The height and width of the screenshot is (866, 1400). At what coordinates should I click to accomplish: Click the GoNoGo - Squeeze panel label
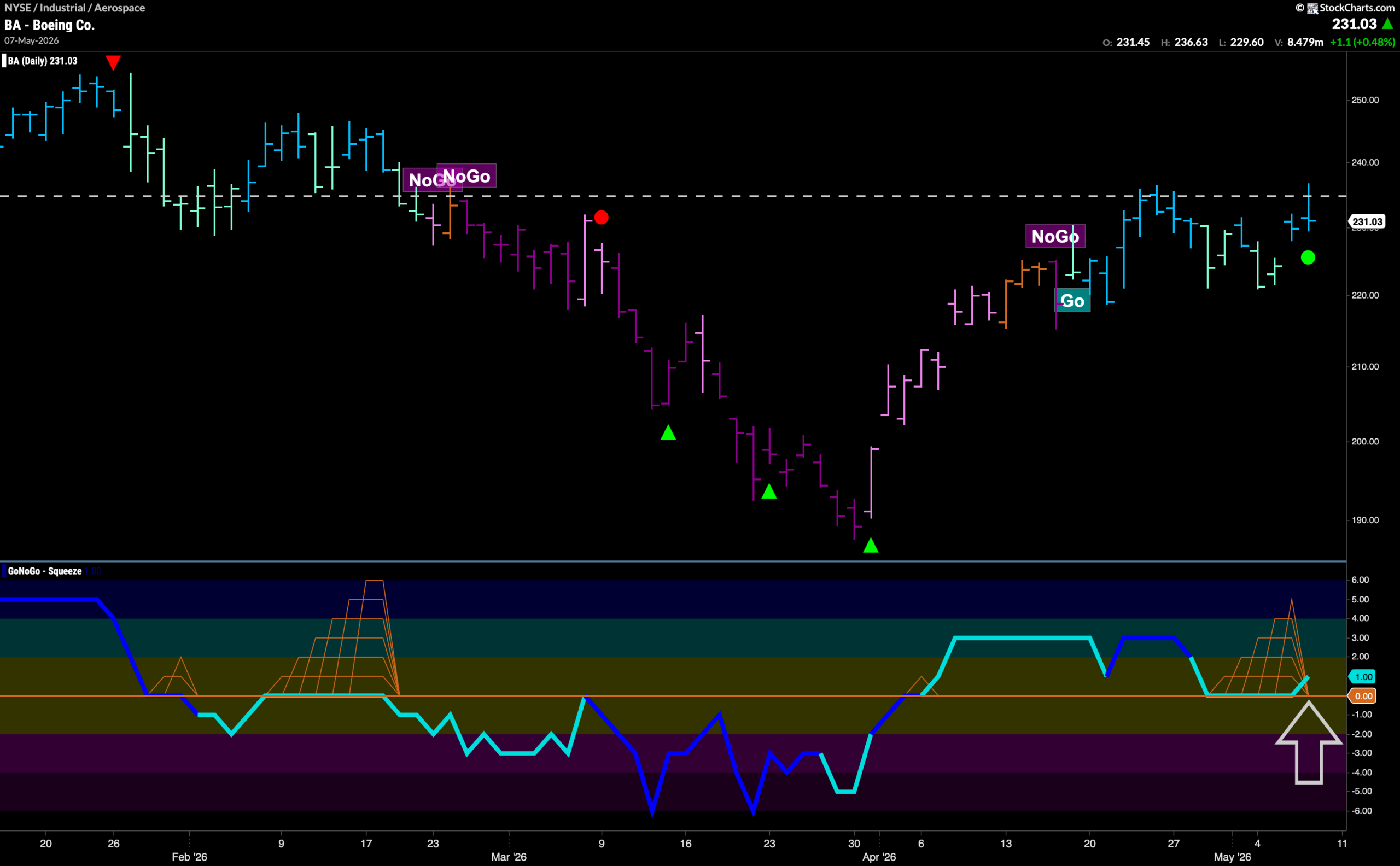coord(45,571)
